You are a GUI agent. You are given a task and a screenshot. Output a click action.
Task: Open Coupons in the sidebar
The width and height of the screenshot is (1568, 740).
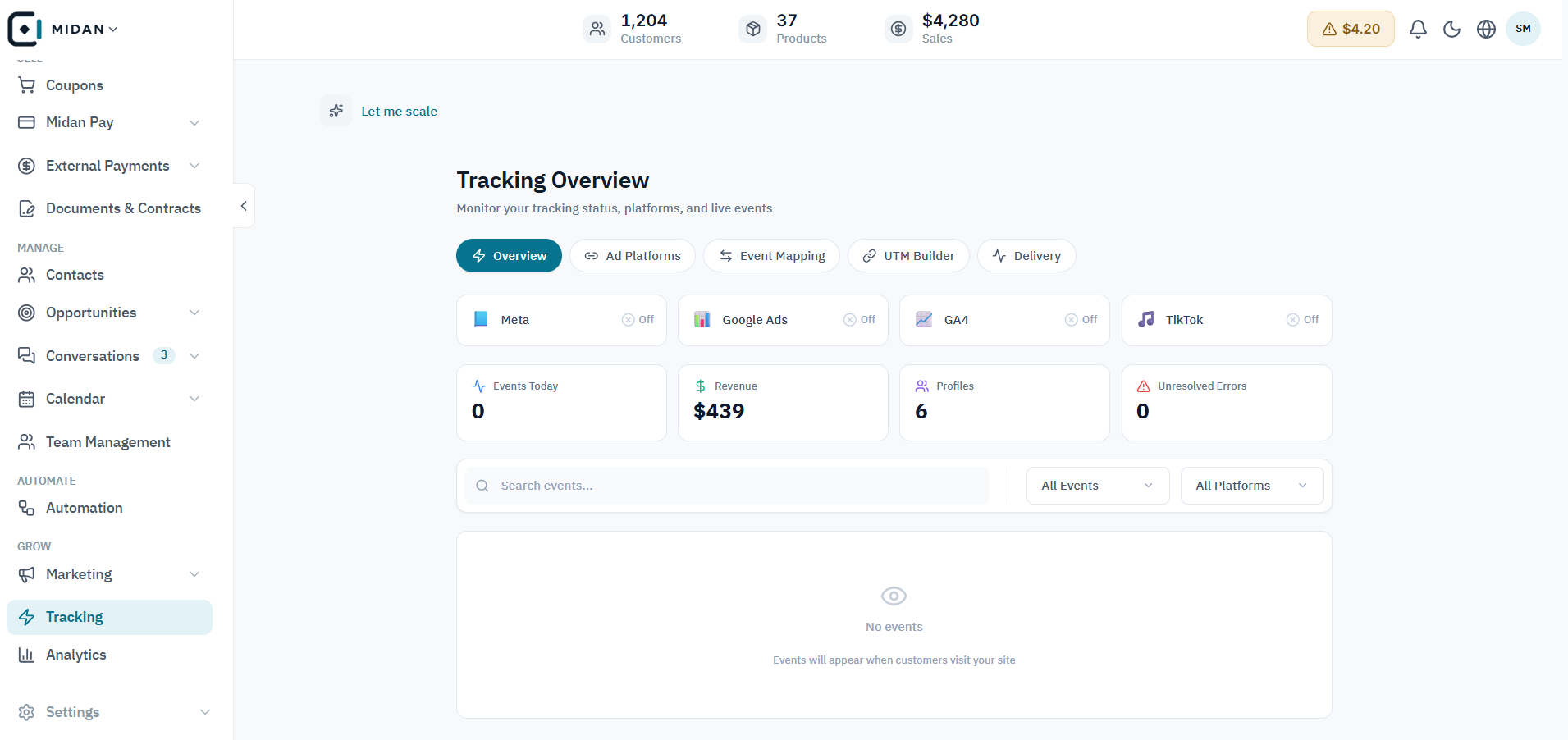click(110, 85)
